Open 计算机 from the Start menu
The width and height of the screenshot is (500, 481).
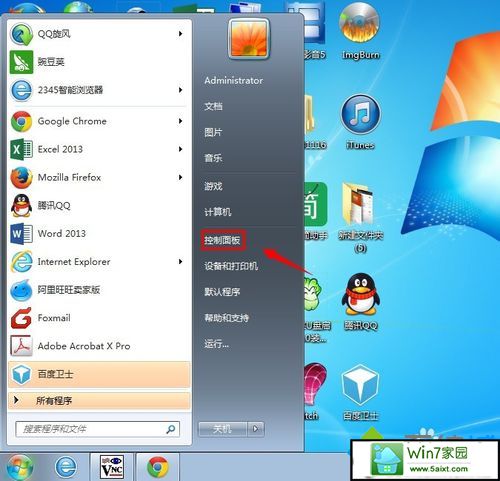point(218,212)
